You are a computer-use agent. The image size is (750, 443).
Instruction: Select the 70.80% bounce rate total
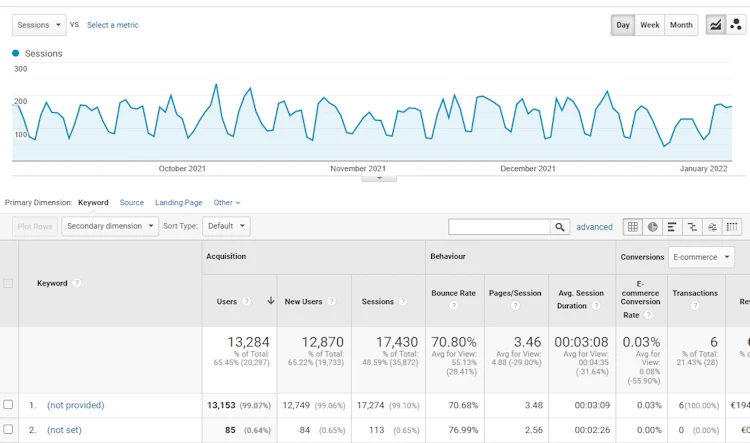tap(453, 342)
